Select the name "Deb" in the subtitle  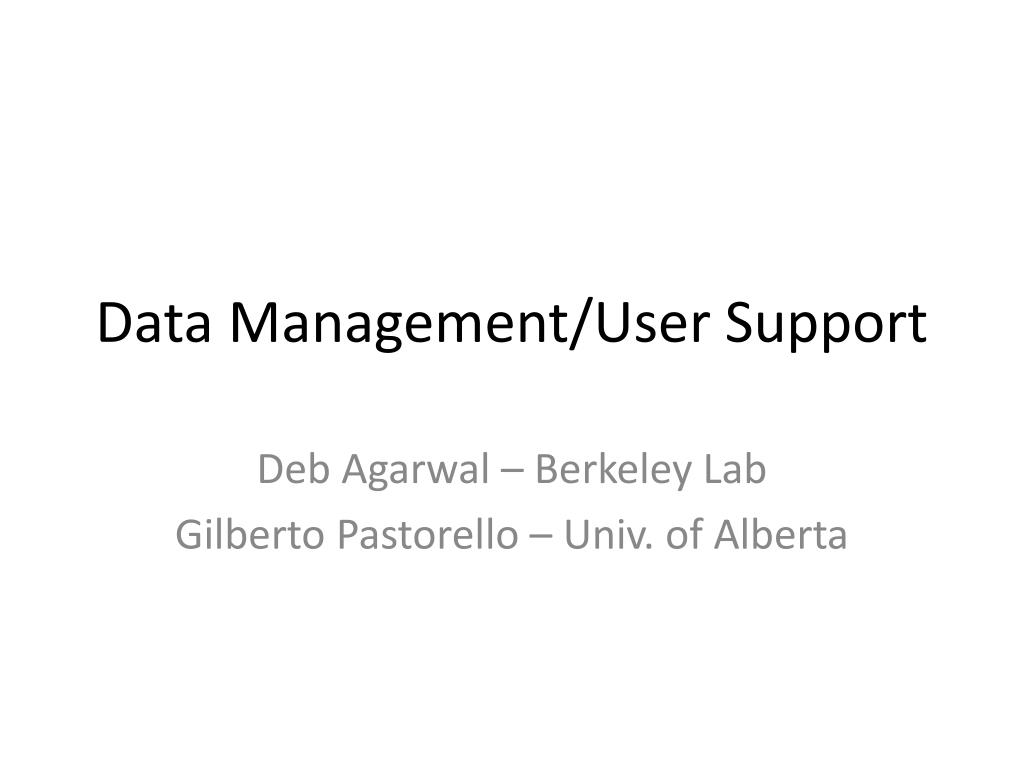click(294, 469)
